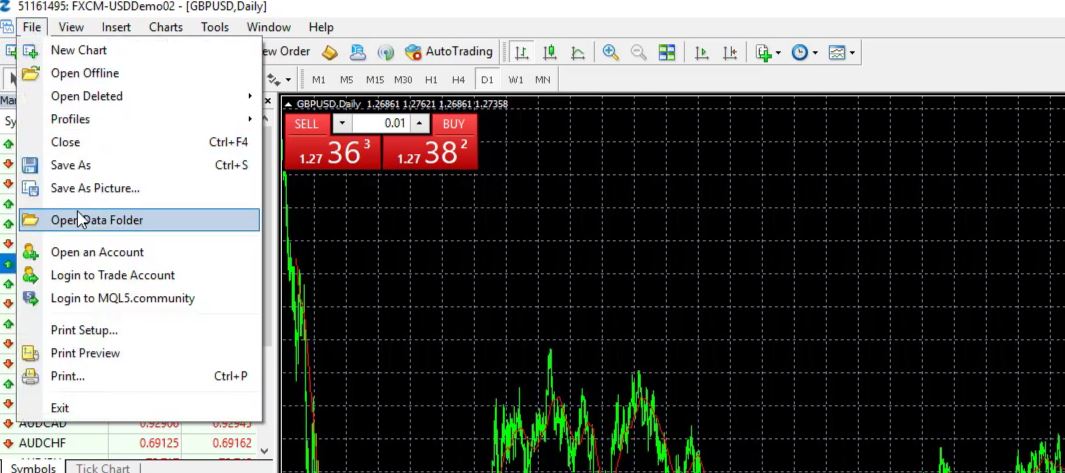Switch to the Tick Chart tab
This screenshot has width=1065, height=473.
point(102,468)
